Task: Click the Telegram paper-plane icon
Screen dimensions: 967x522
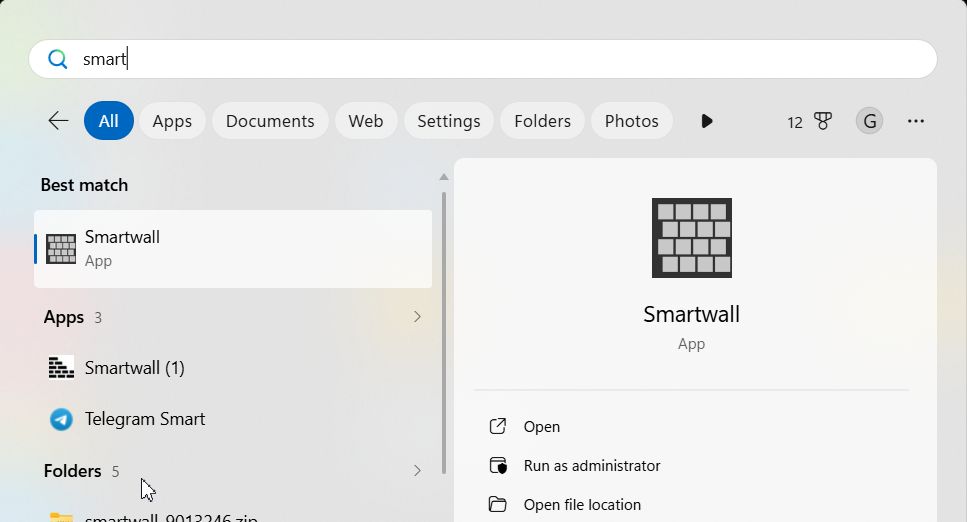Action: [61, 420]
